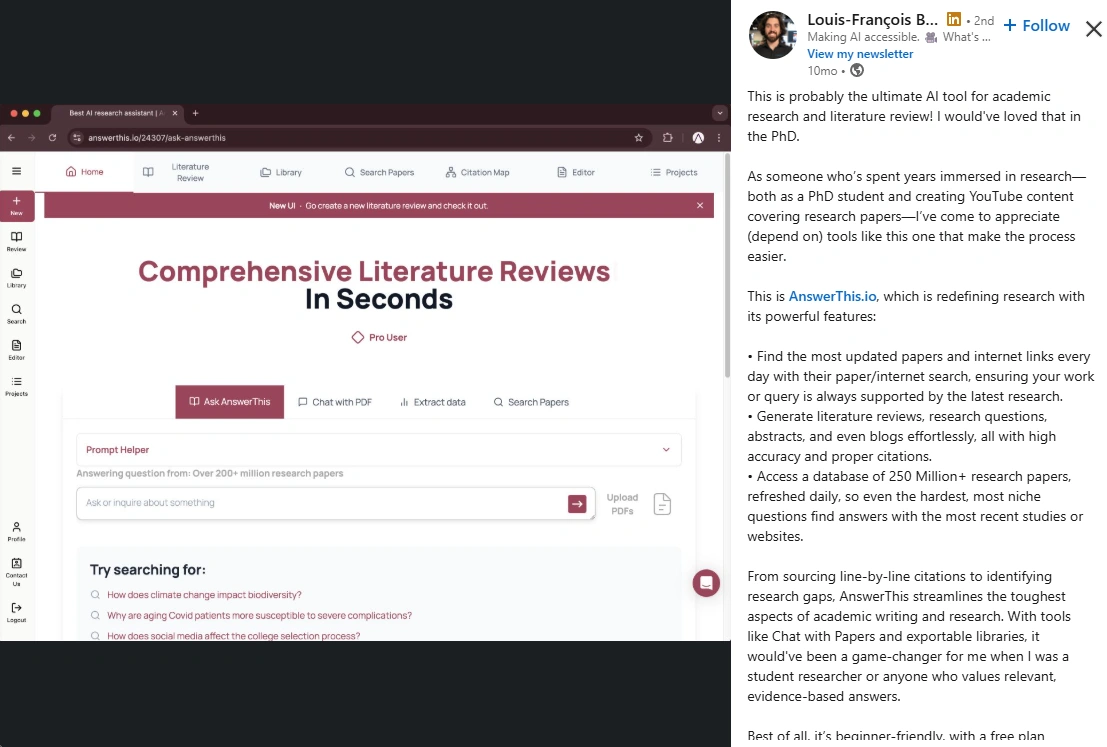
Task: Click the Pro User badge
Action: pos(379,337)
